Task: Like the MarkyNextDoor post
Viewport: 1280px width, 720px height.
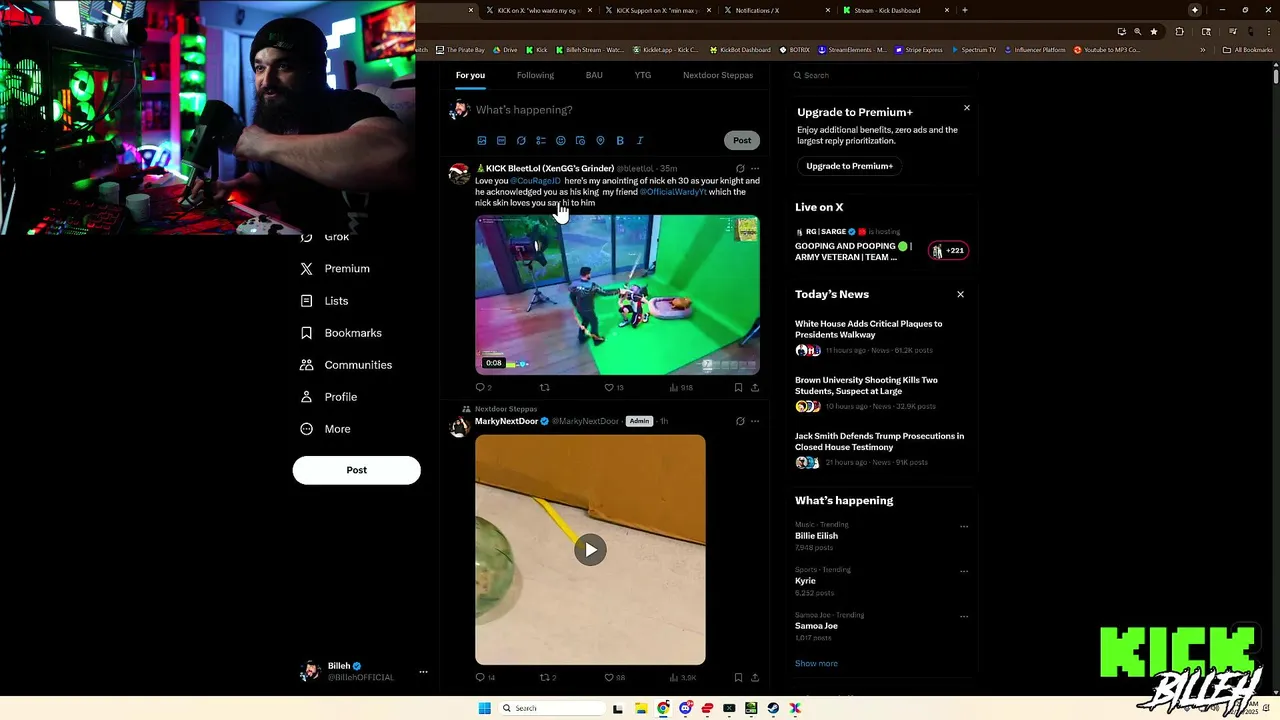Action: coord(609,678)
